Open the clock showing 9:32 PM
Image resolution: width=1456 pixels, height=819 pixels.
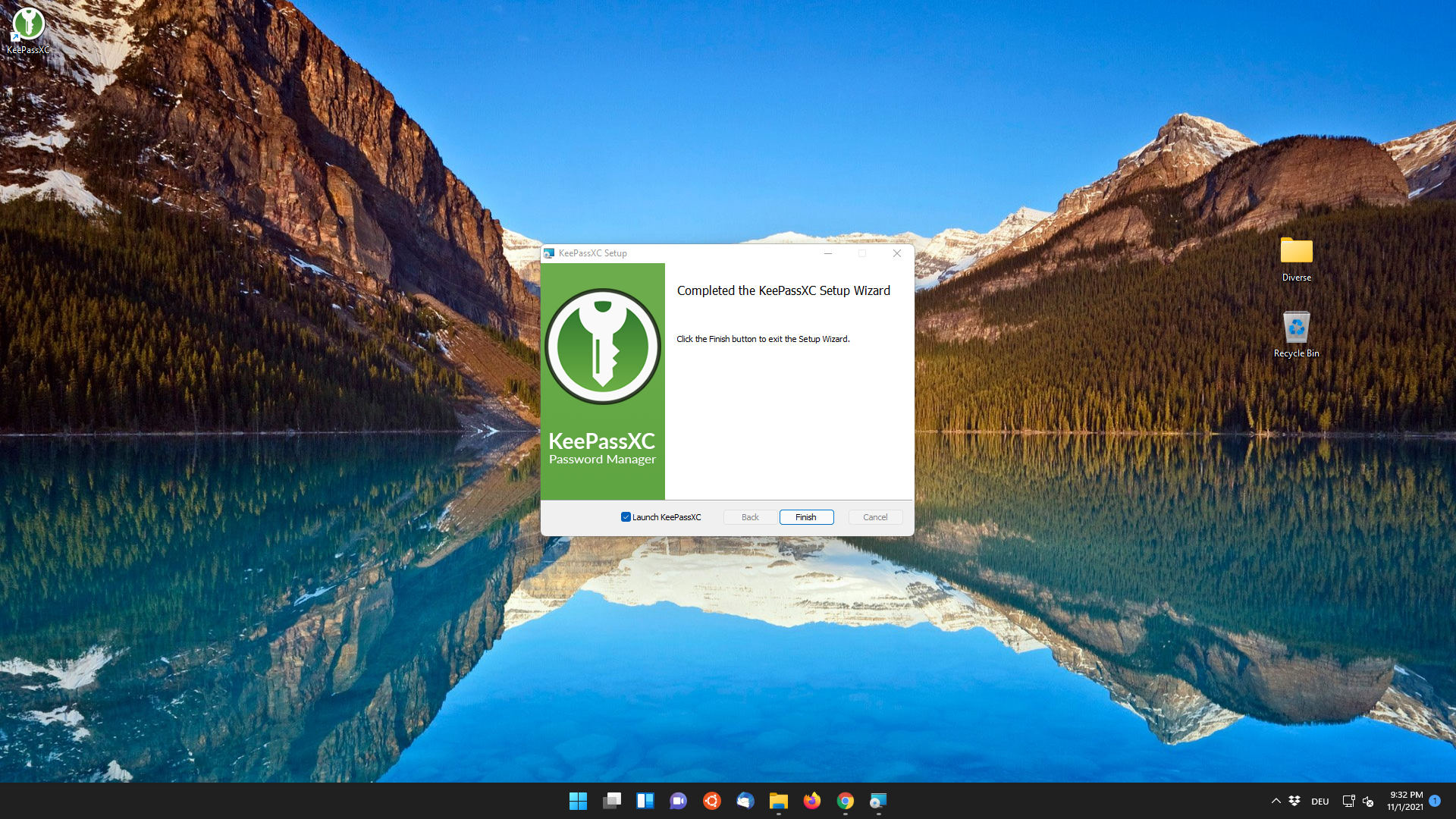pyautogui.click(x=1405, y=801)
